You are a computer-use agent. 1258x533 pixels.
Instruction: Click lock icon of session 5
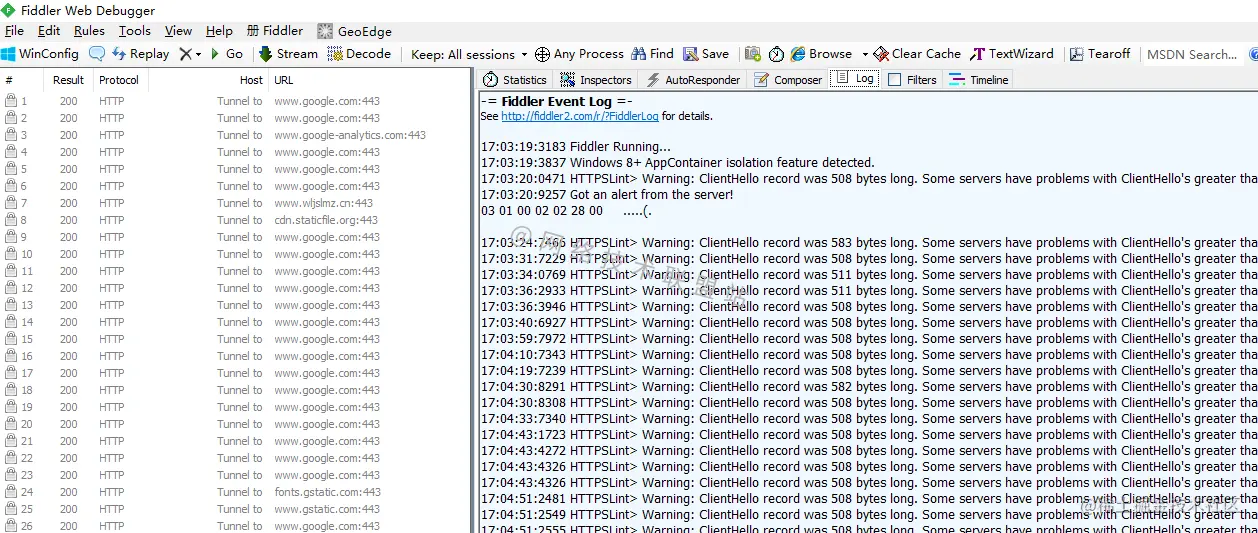pyautogui.click(x=11, y=169)
